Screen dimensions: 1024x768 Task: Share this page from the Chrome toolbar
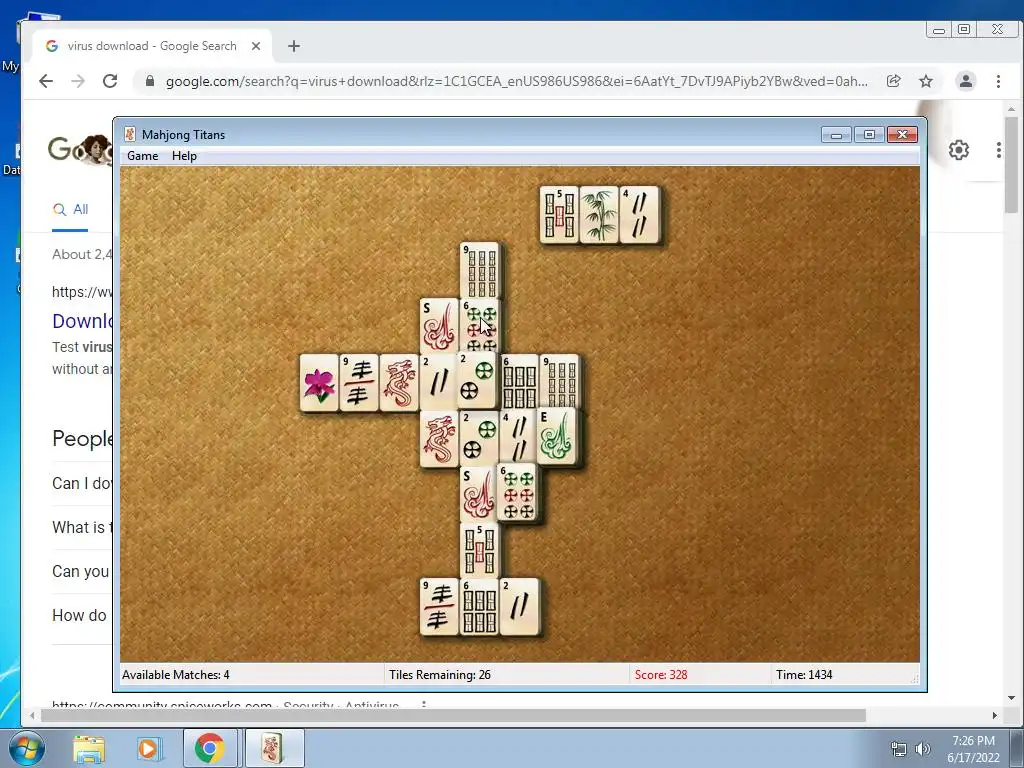coord(893,81)
